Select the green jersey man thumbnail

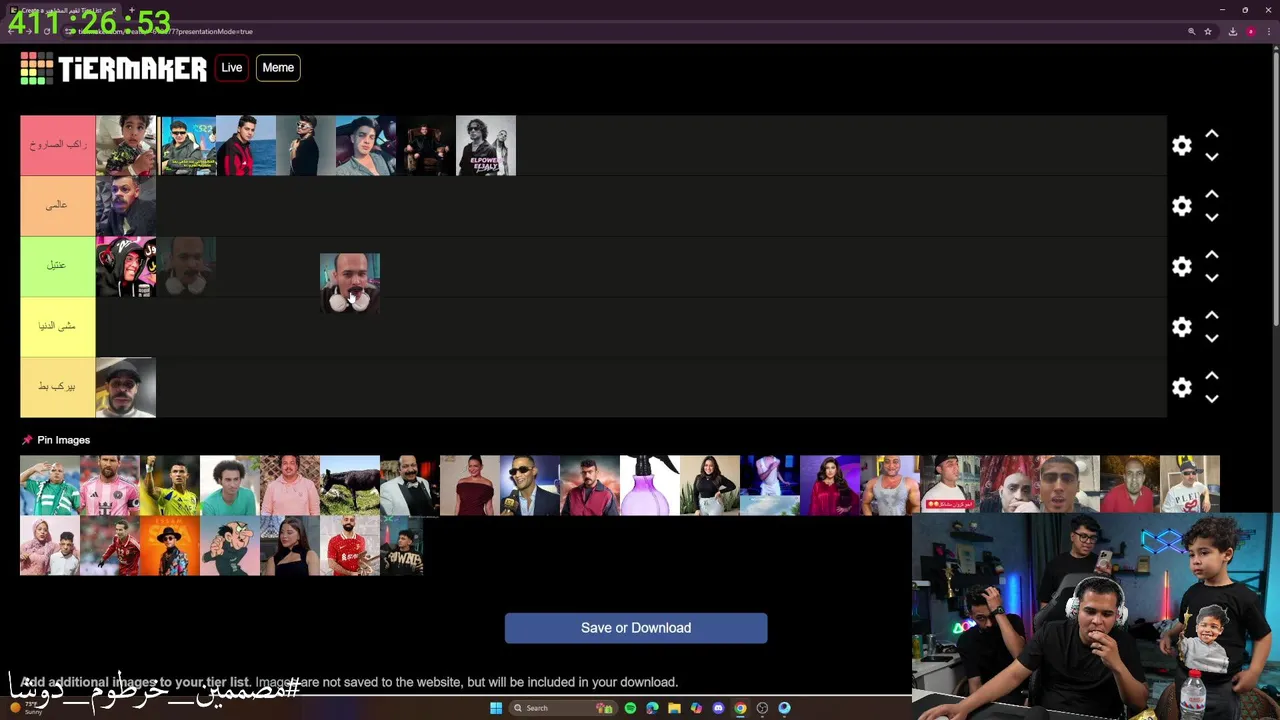coord(50,486)
